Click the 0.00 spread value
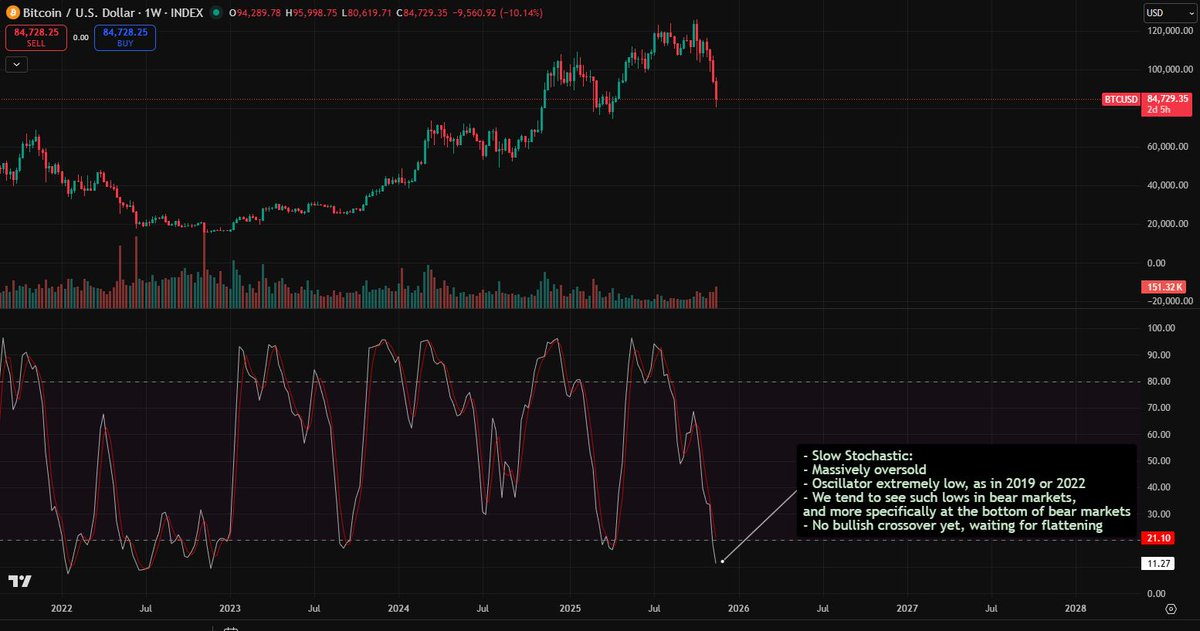 [80, 38]
